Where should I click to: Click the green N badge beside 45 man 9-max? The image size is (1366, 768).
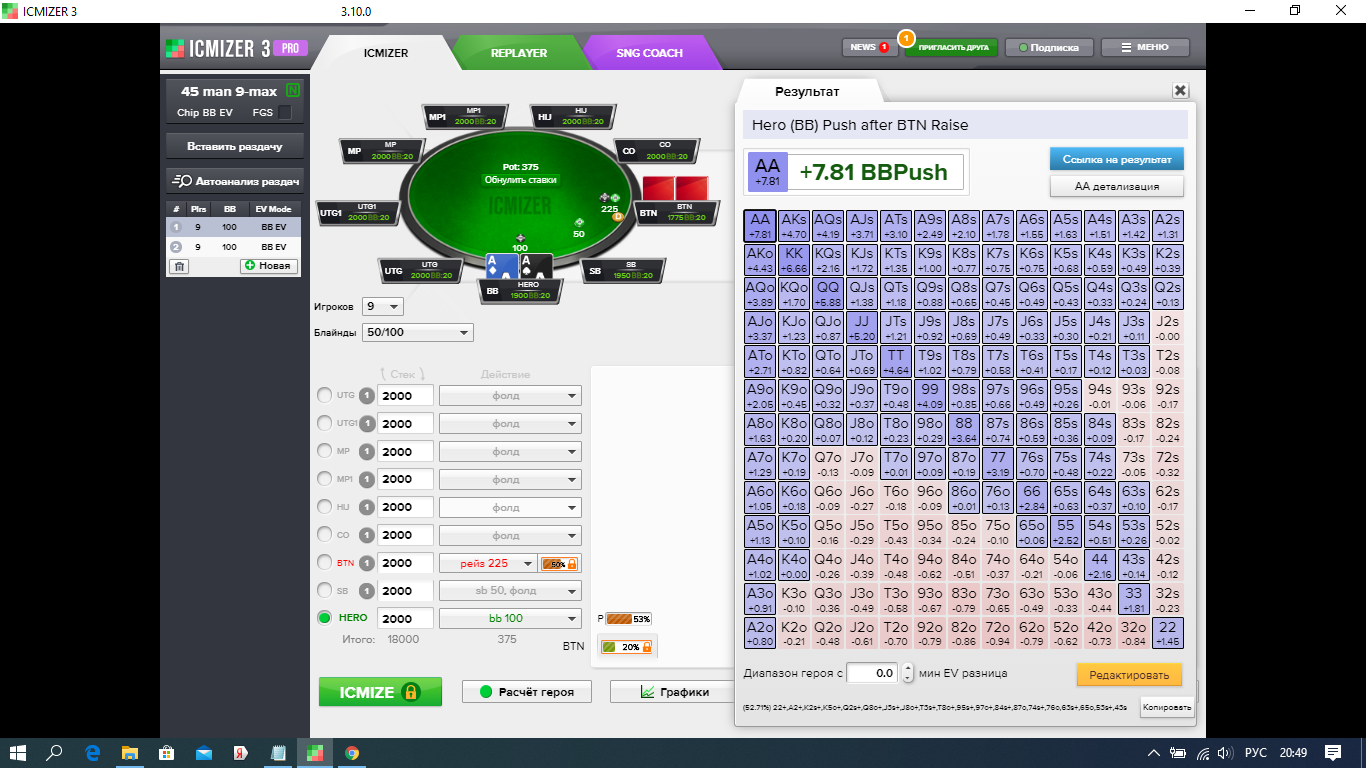coord(293,91)
